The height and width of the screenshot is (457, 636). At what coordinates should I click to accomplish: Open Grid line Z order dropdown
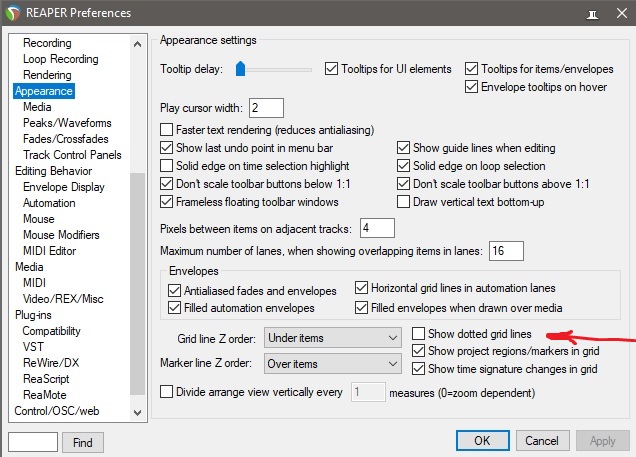pyautogui.click(x=333, y=338)
